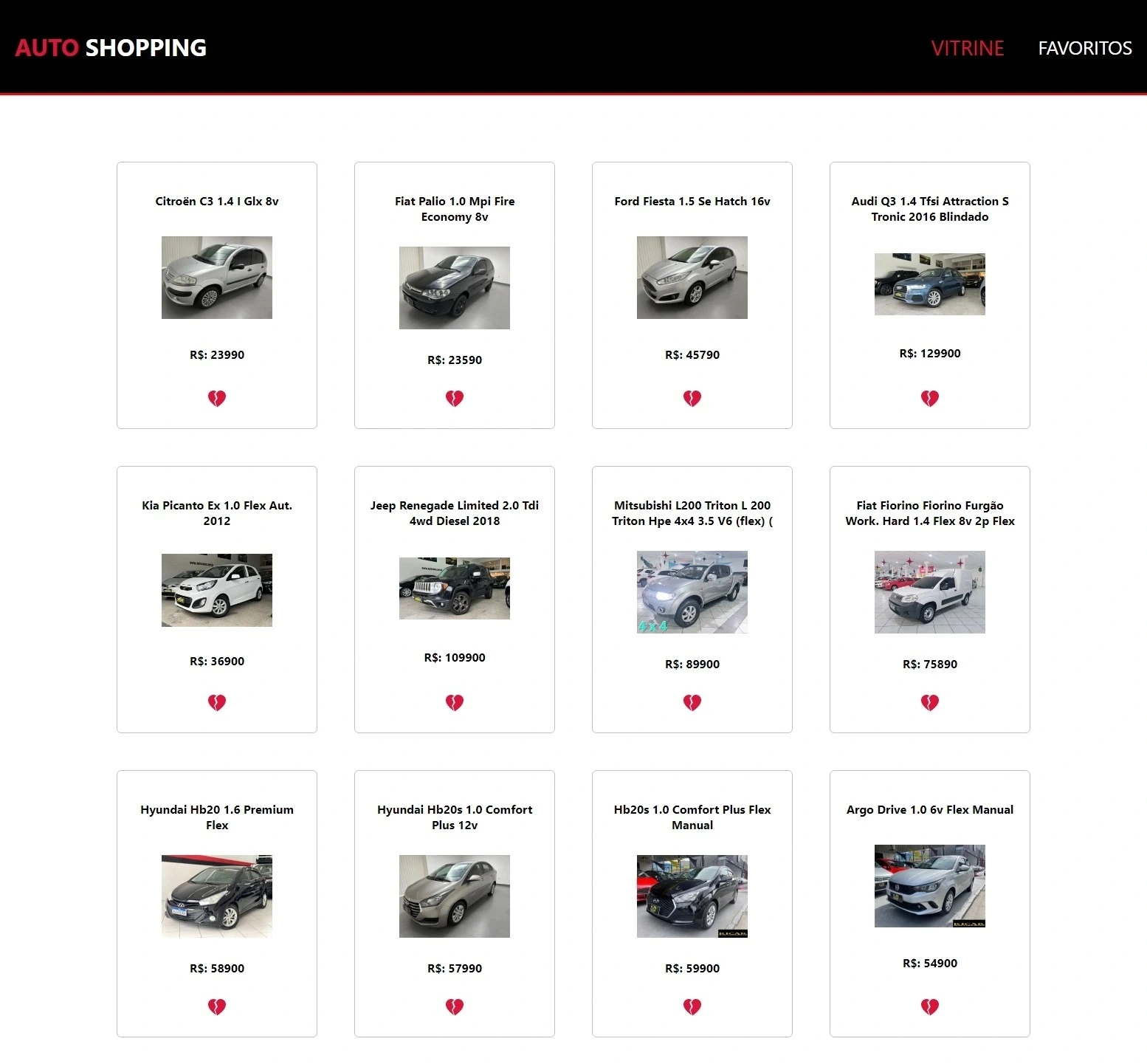Screen dimensions: 1147x1064
Task: Click the price 'R$: 57990'
Action: (x=455, y=969)
